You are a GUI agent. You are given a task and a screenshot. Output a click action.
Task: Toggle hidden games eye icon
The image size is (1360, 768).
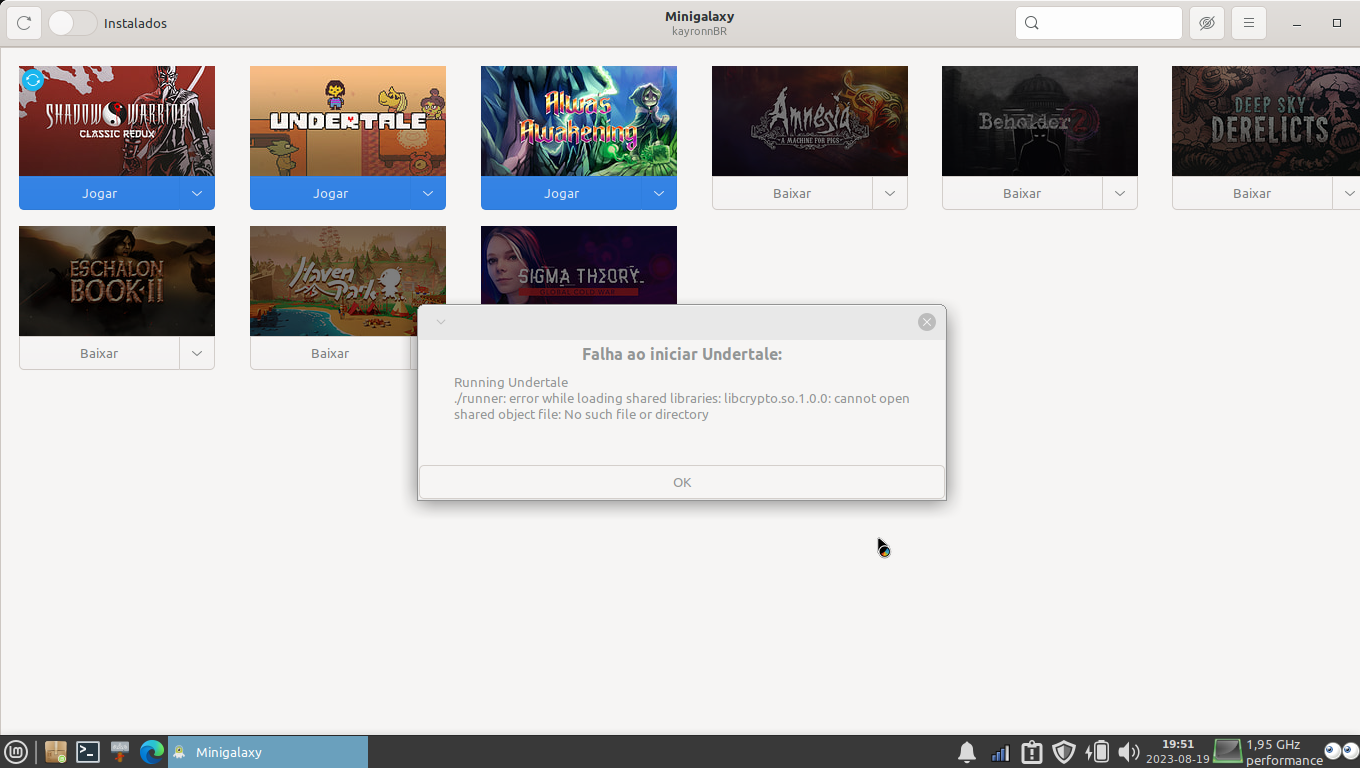1207,23
